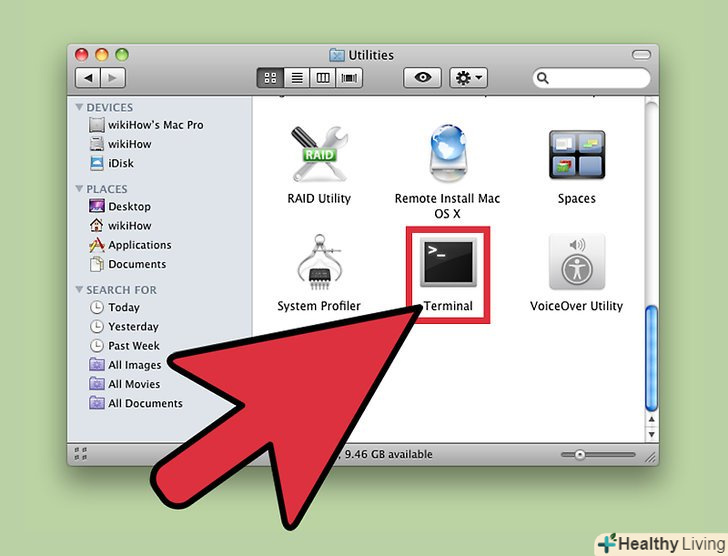
Task: Click the Quick Look eye button
Action: pyautogui.click(x=422, y=78)
